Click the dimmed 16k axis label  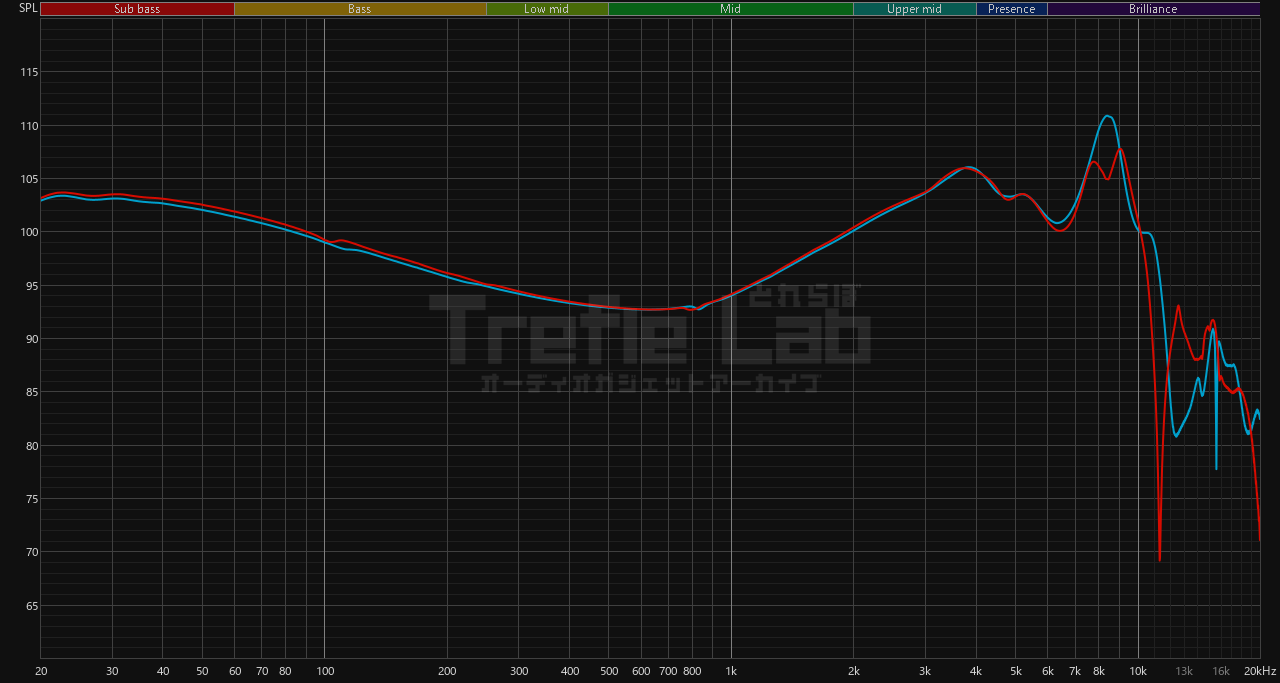1219,671
